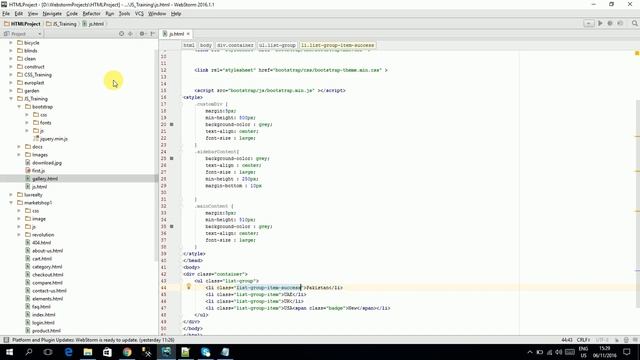Collapse the JS_Training folder
640x360 pixels.
tap(11, 99)
